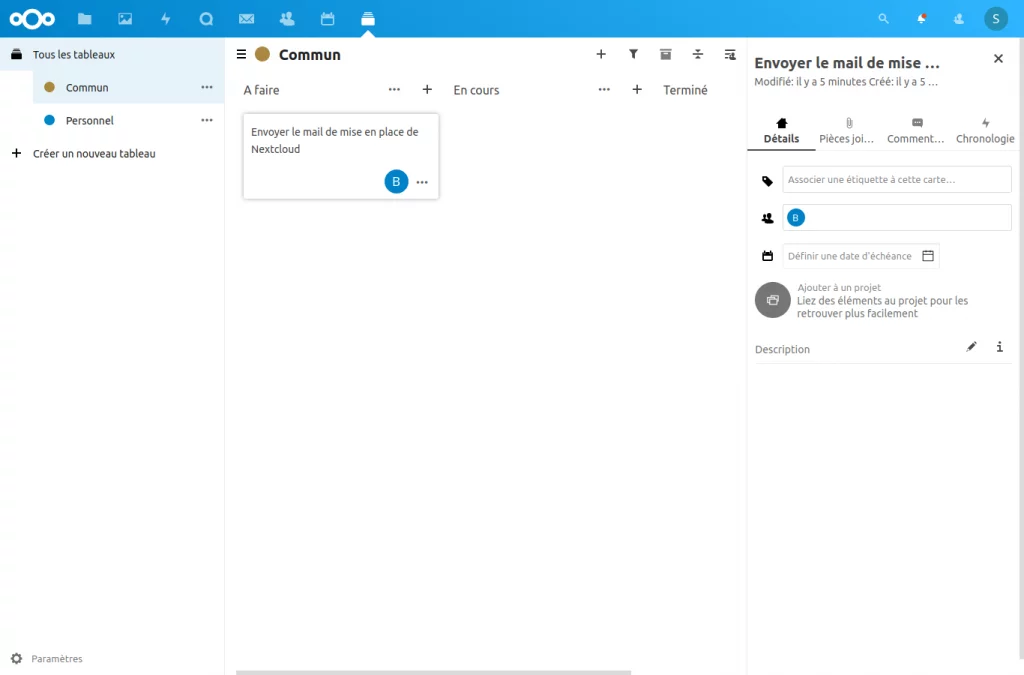Open the Files app icon
Screen dimensions: 1024x675
84,19
